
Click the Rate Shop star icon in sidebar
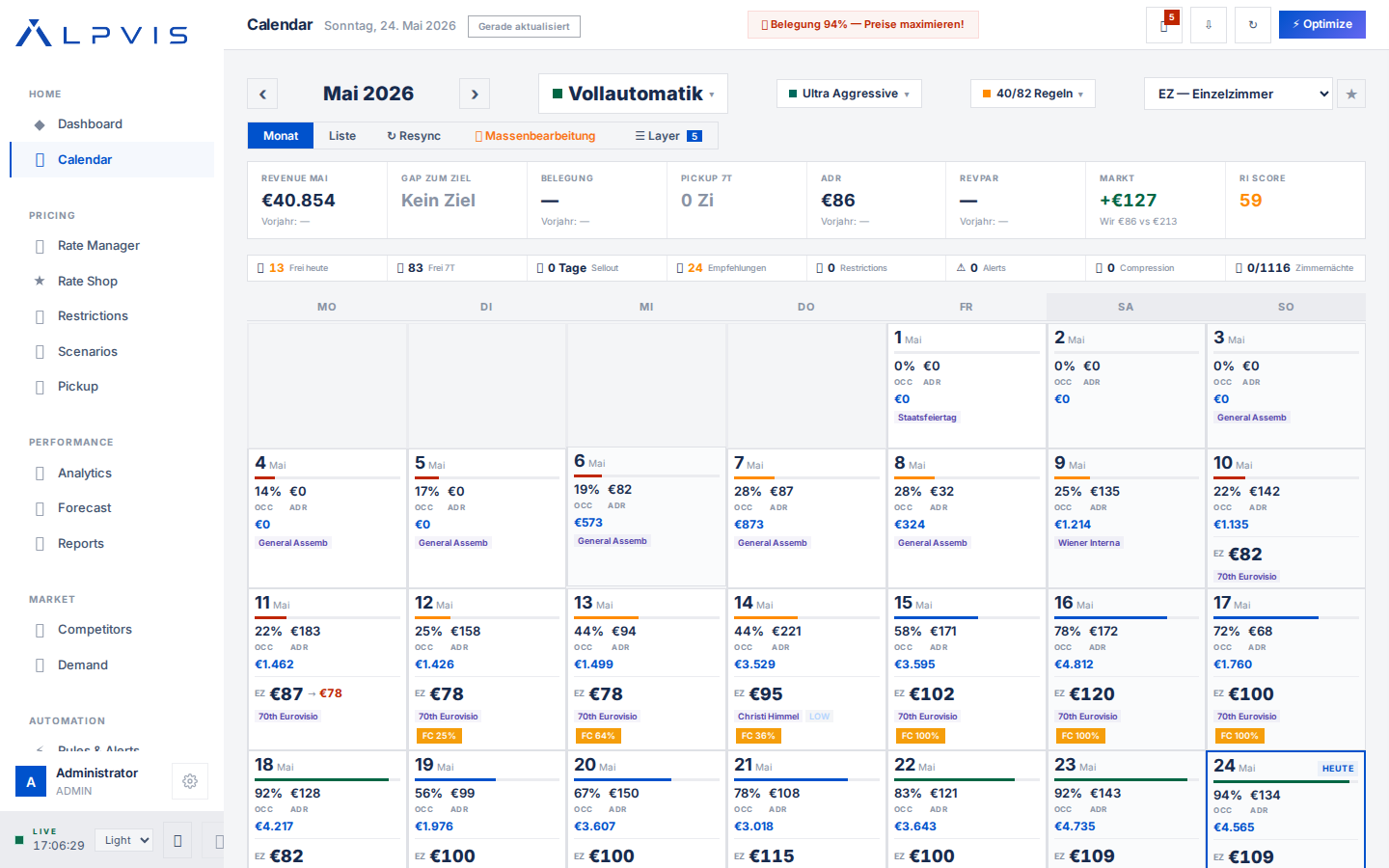click(x=40, y=281)
